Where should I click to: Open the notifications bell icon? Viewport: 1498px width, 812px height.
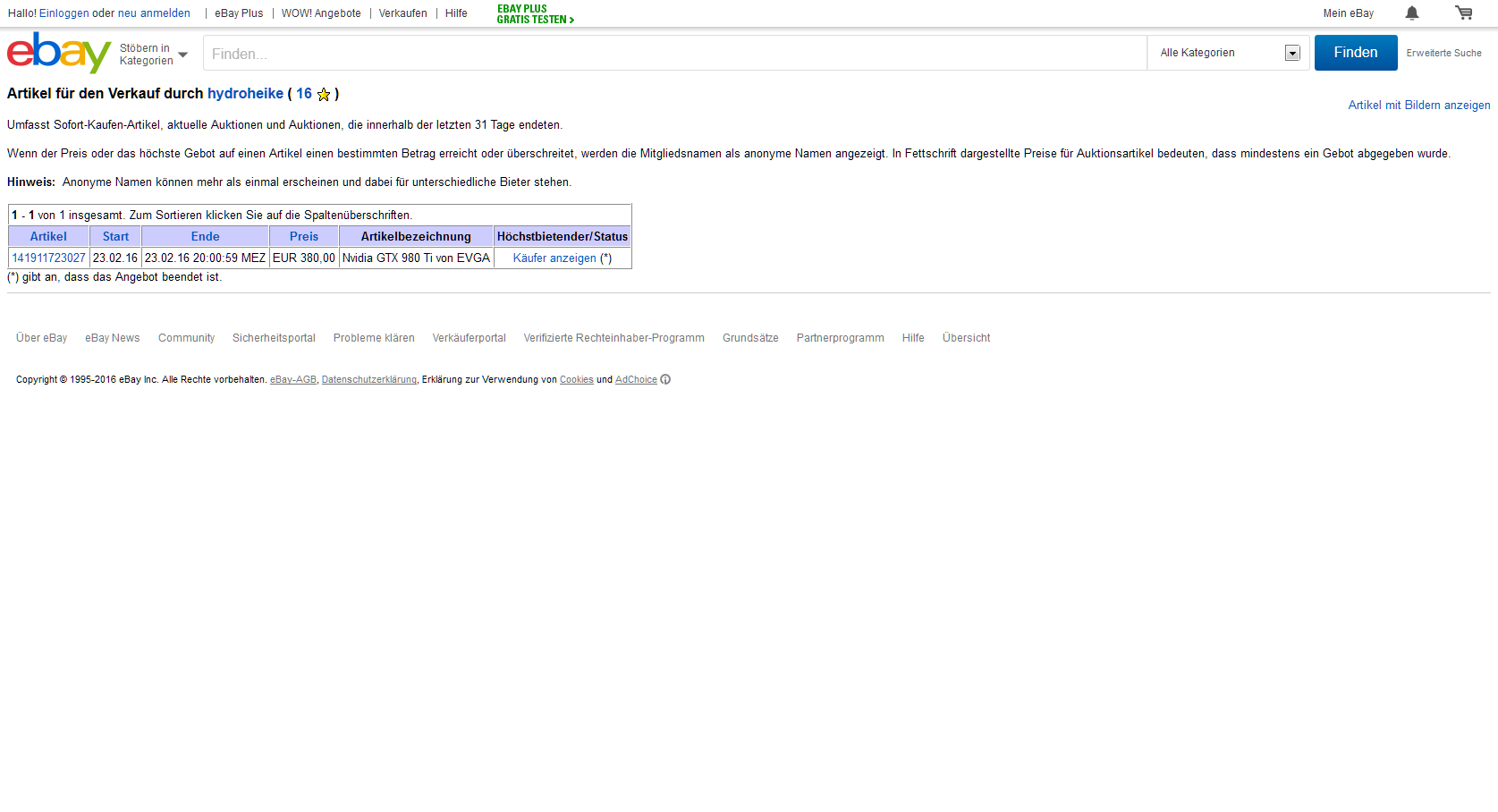point(1412,13)
